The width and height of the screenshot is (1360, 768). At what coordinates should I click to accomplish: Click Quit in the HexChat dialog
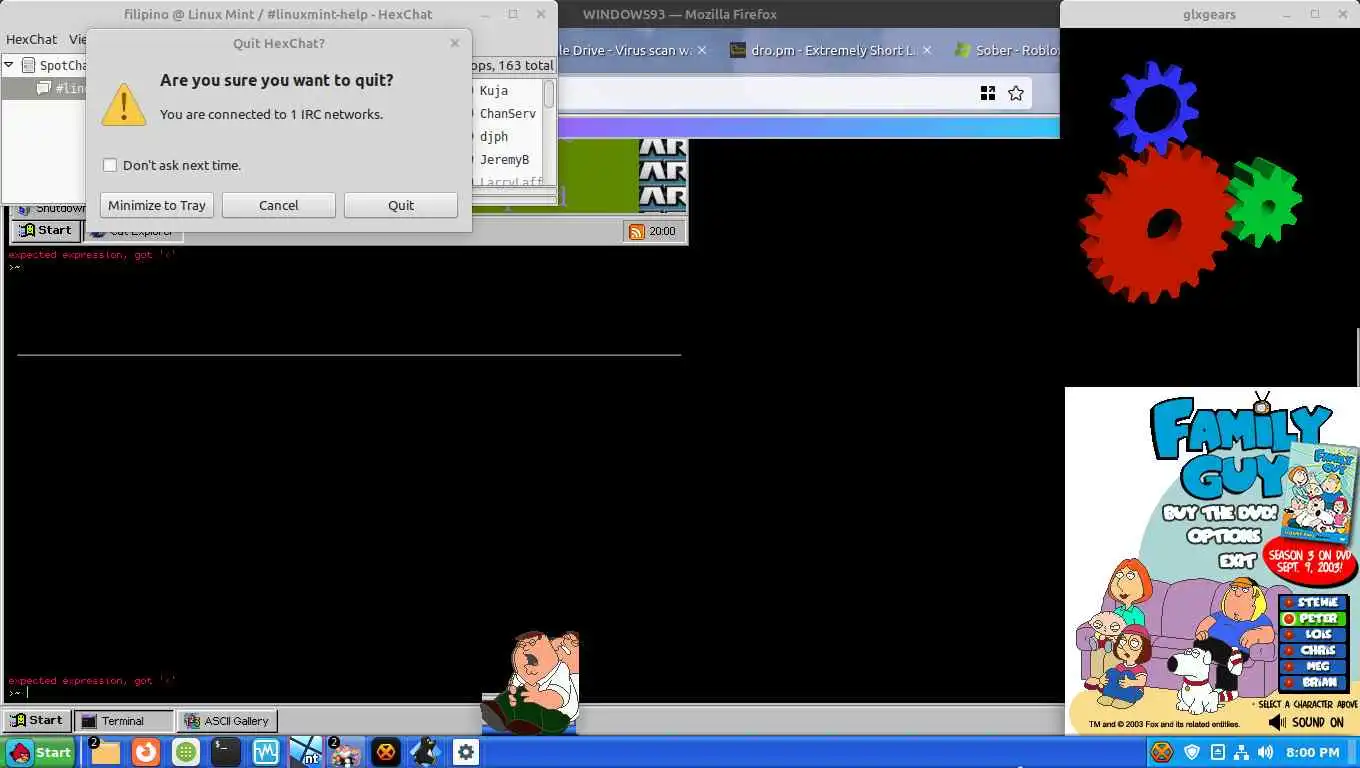[x=401, y=205]
